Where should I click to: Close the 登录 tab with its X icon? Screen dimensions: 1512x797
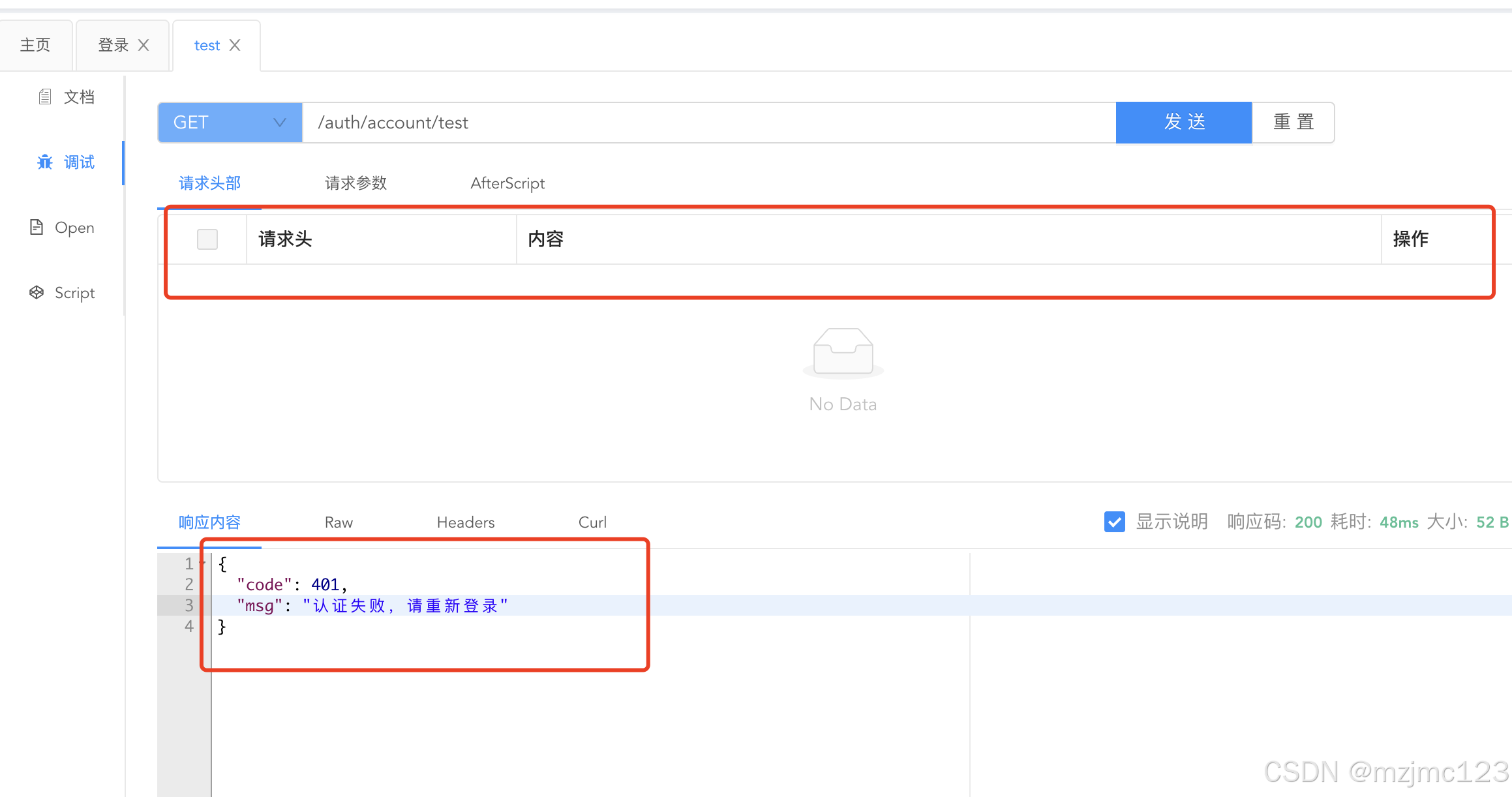click(144, 45)
